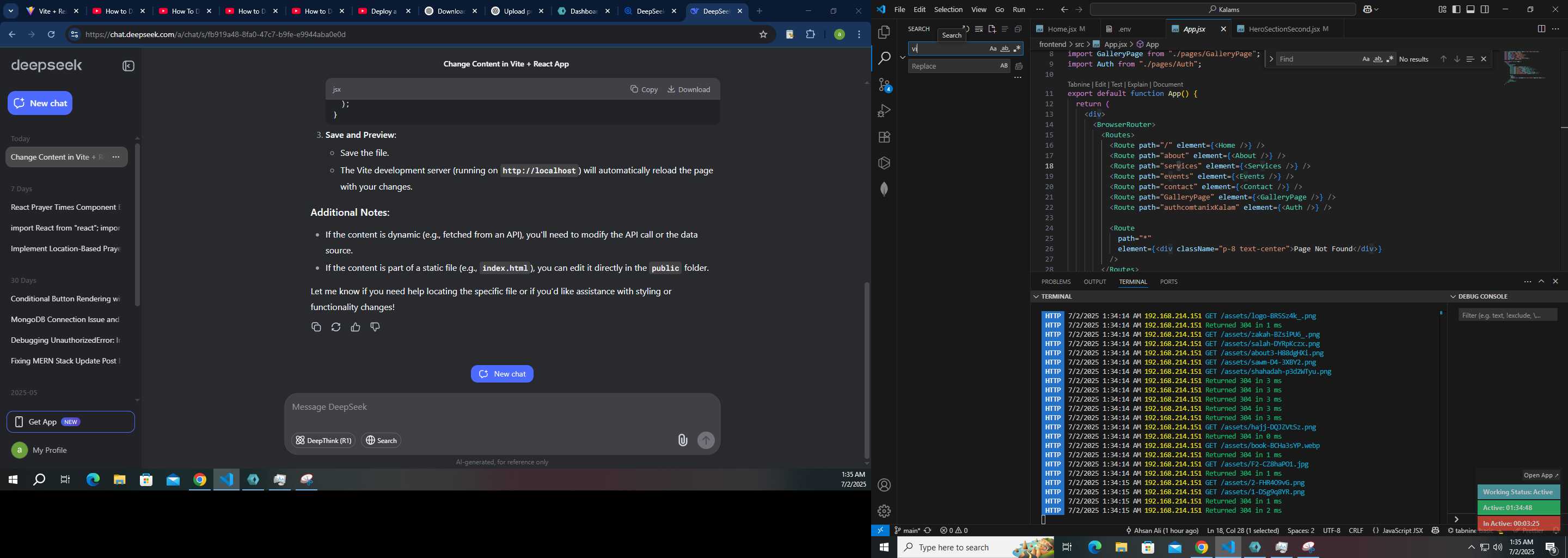Collapse the replace row in sidebar Search
The height and width of the screenshot is (558, 1568).
[x=902, y=57]
